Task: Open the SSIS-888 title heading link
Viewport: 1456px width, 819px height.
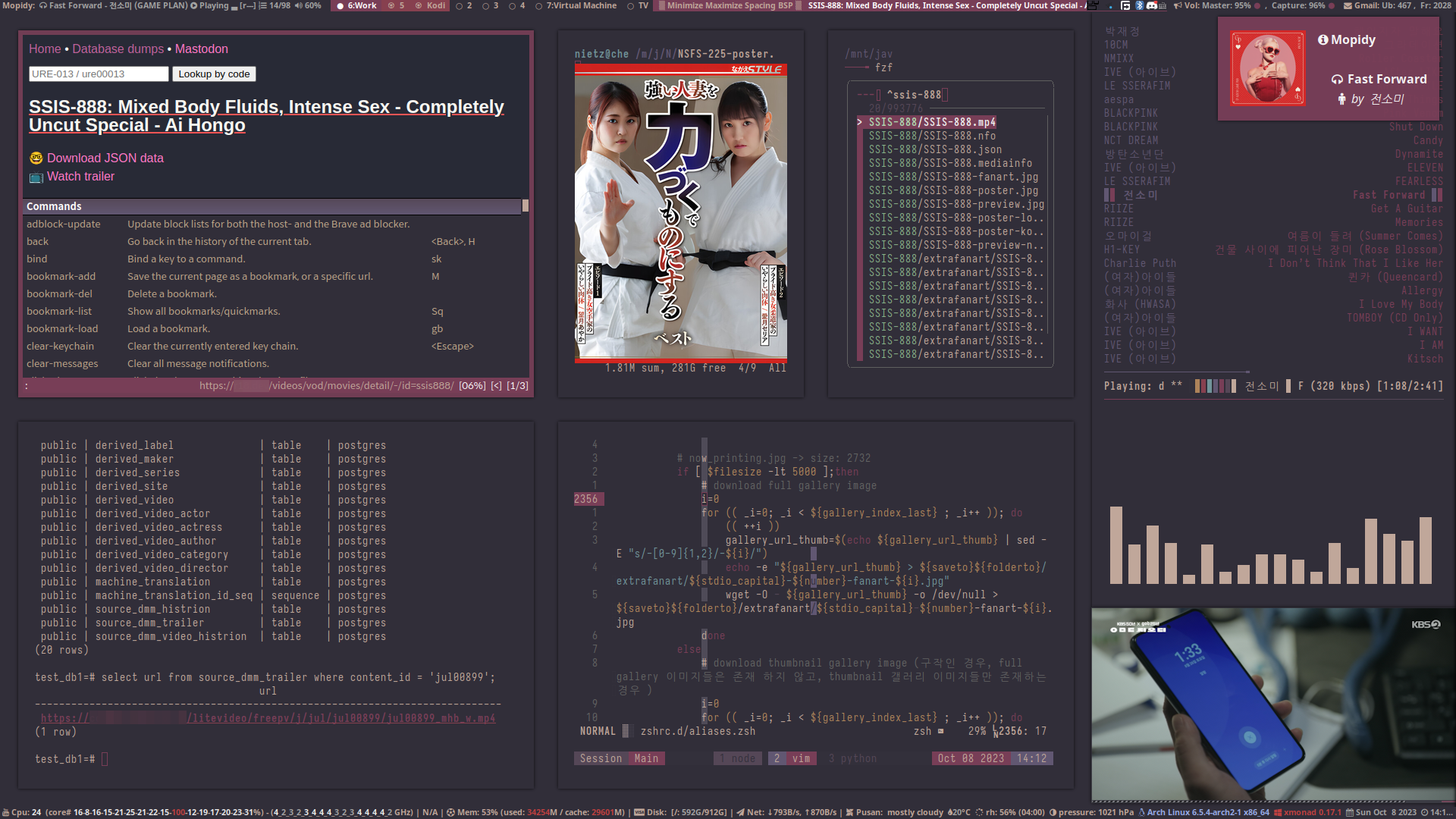Action: pyautogui.click(x=266, y=116)
